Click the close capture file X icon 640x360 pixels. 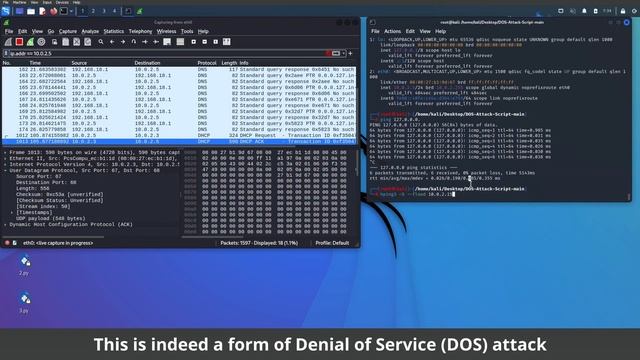click(76, 42)
